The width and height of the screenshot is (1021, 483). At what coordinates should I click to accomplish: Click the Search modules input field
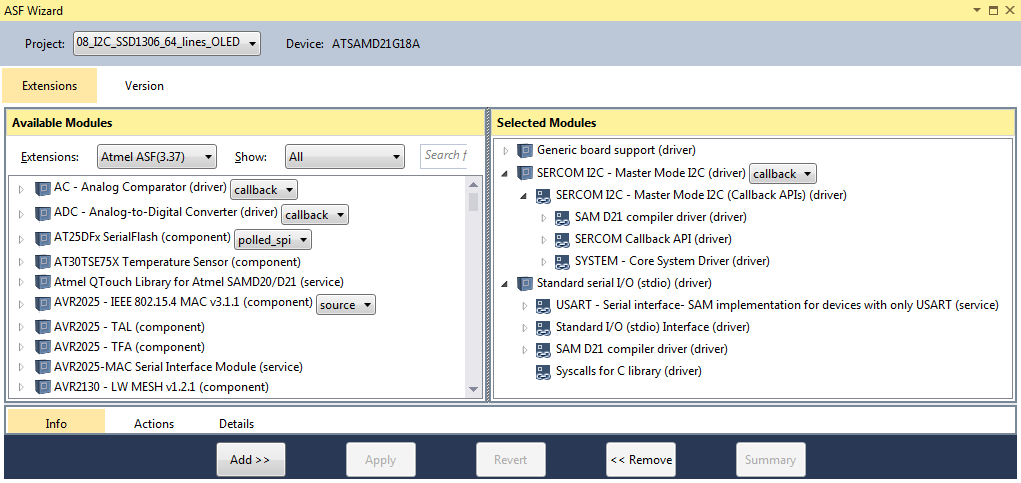(x=445, y=156)
